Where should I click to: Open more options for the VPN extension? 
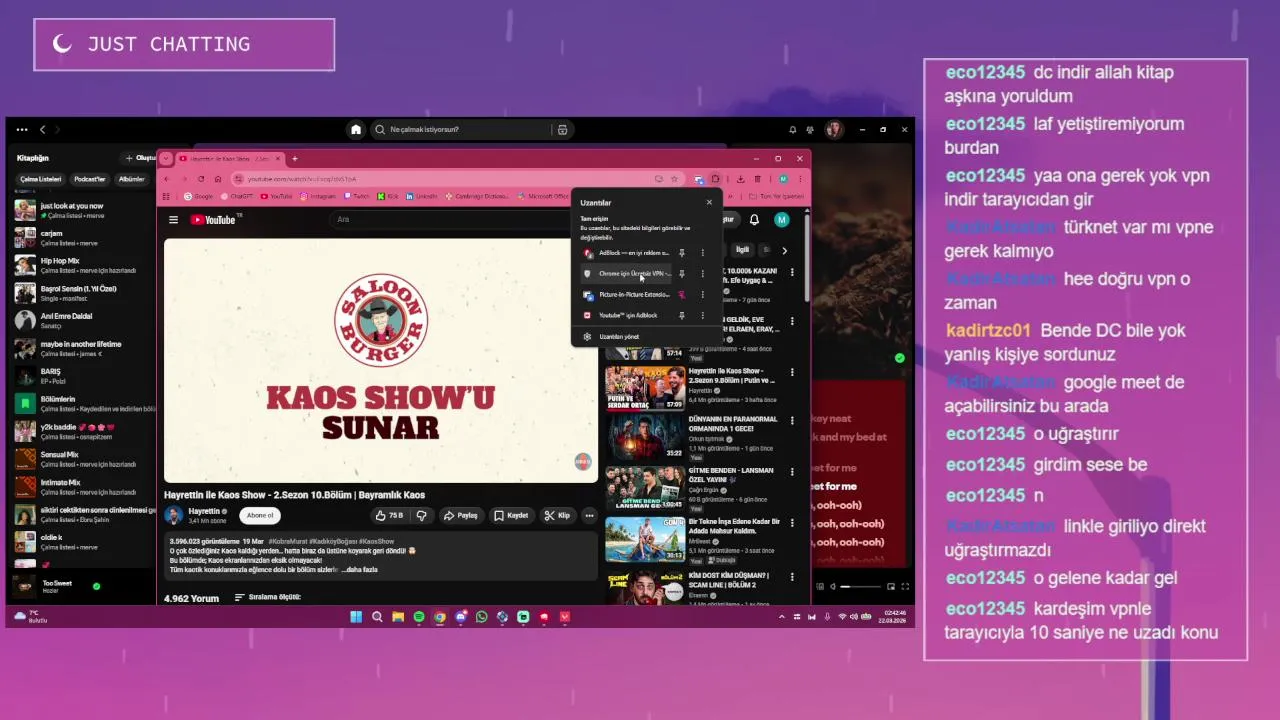pos(702,273)
